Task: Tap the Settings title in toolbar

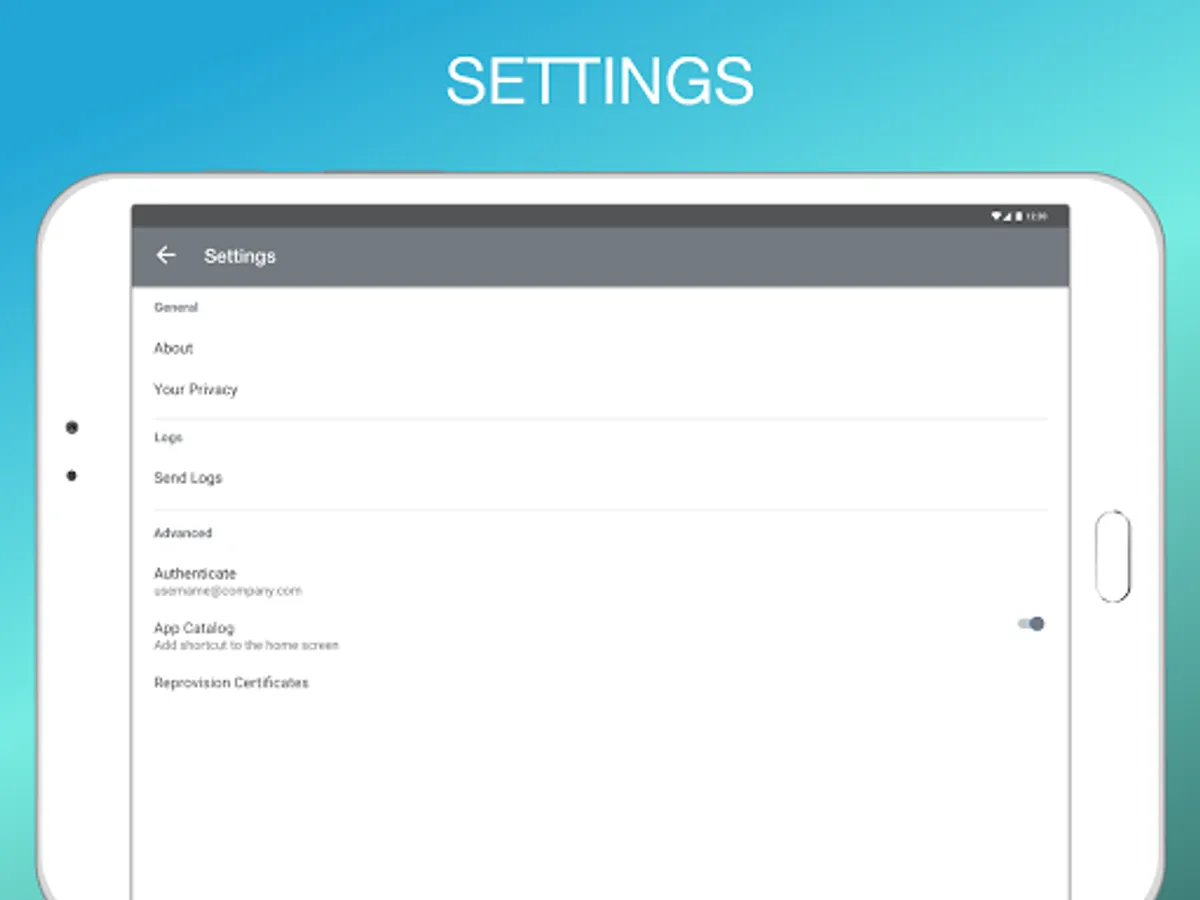Action: point(240,257)
